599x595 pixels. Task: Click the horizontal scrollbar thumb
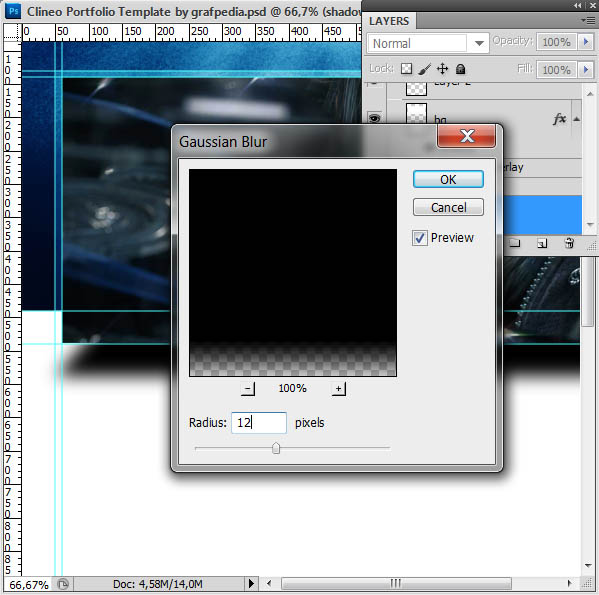click(x=396, y=583)
